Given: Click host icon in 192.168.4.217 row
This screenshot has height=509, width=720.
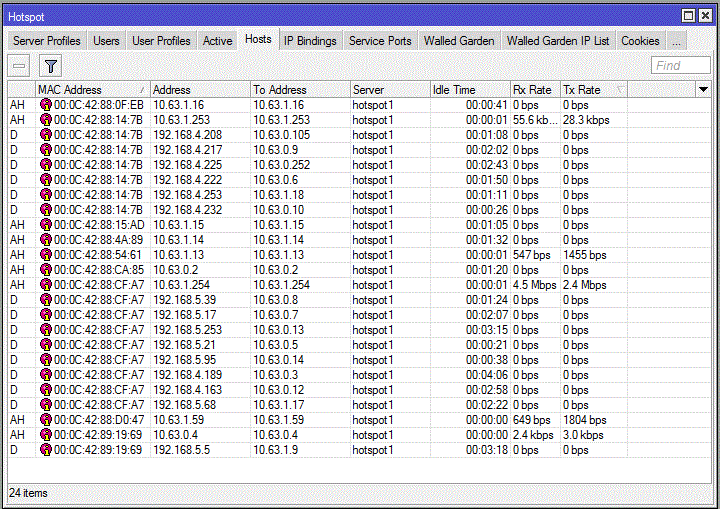Looking at the screenshot, I should pos(45,150).
